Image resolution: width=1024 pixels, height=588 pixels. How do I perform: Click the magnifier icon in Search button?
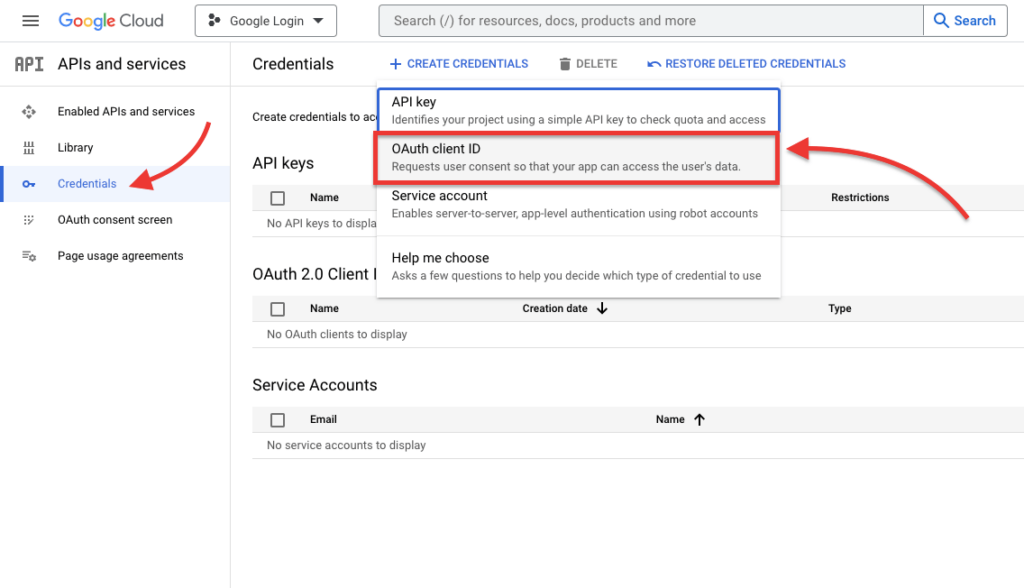coord(941,21)
